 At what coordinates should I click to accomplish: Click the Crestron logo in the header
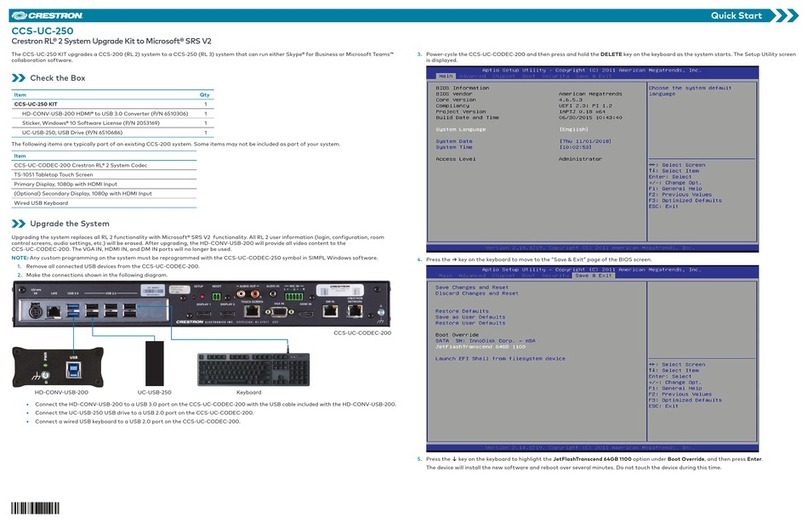coord(47,15)
